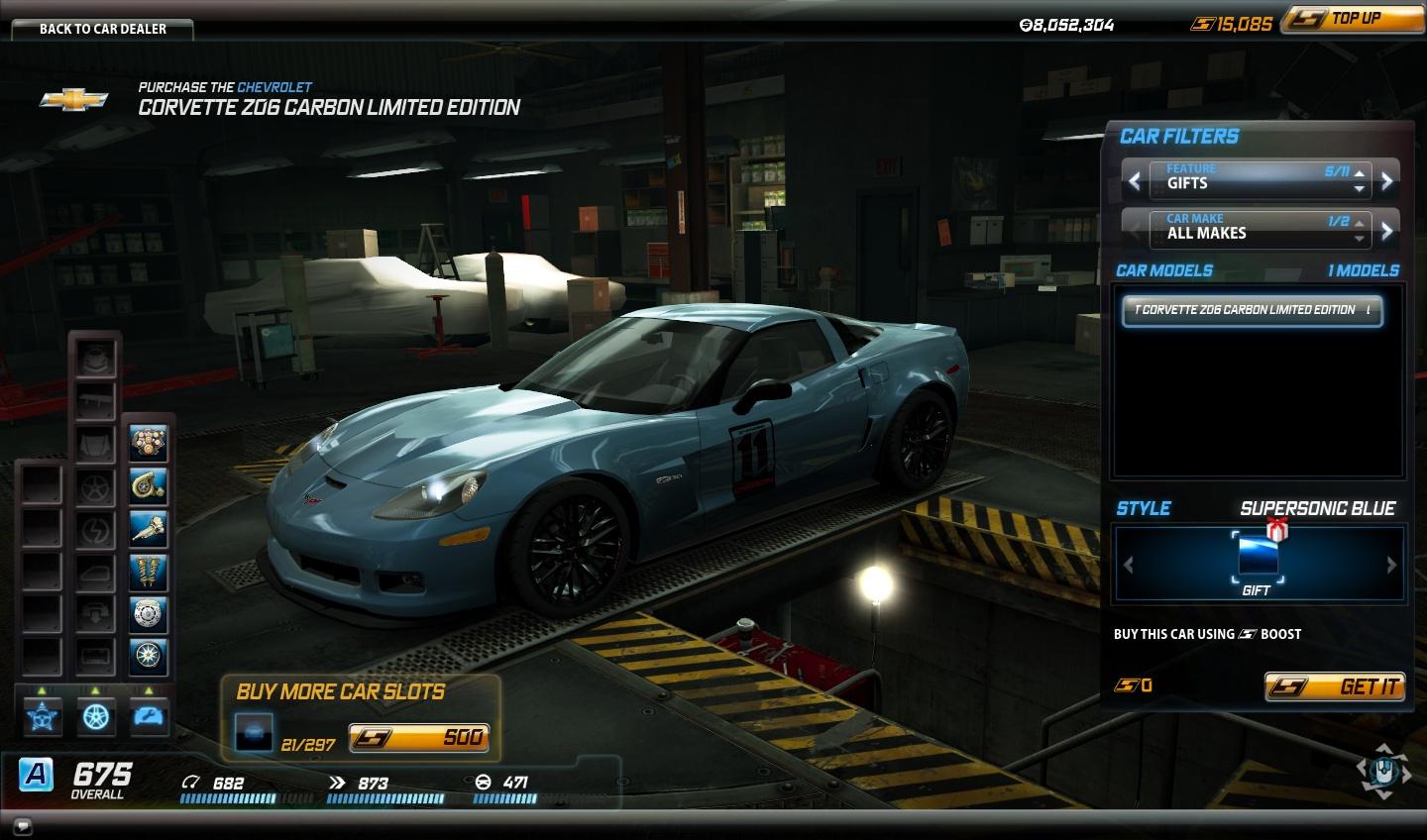Open the lowering kit visual slot

(x=96, y=614)
